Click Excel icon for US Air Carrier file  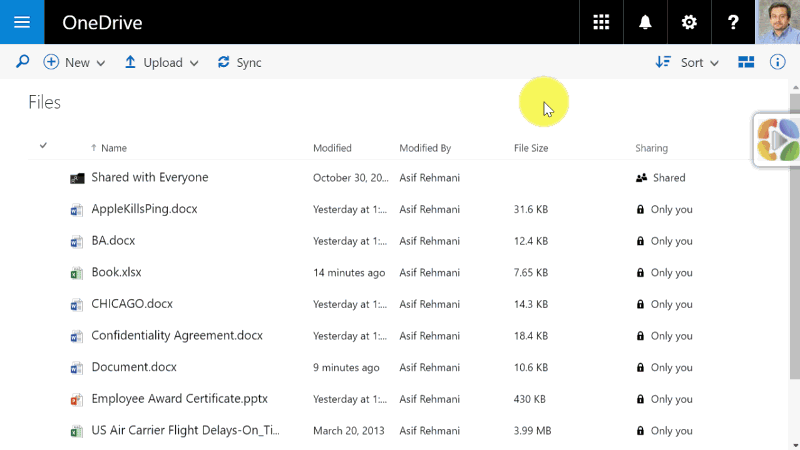pos(77,431)
